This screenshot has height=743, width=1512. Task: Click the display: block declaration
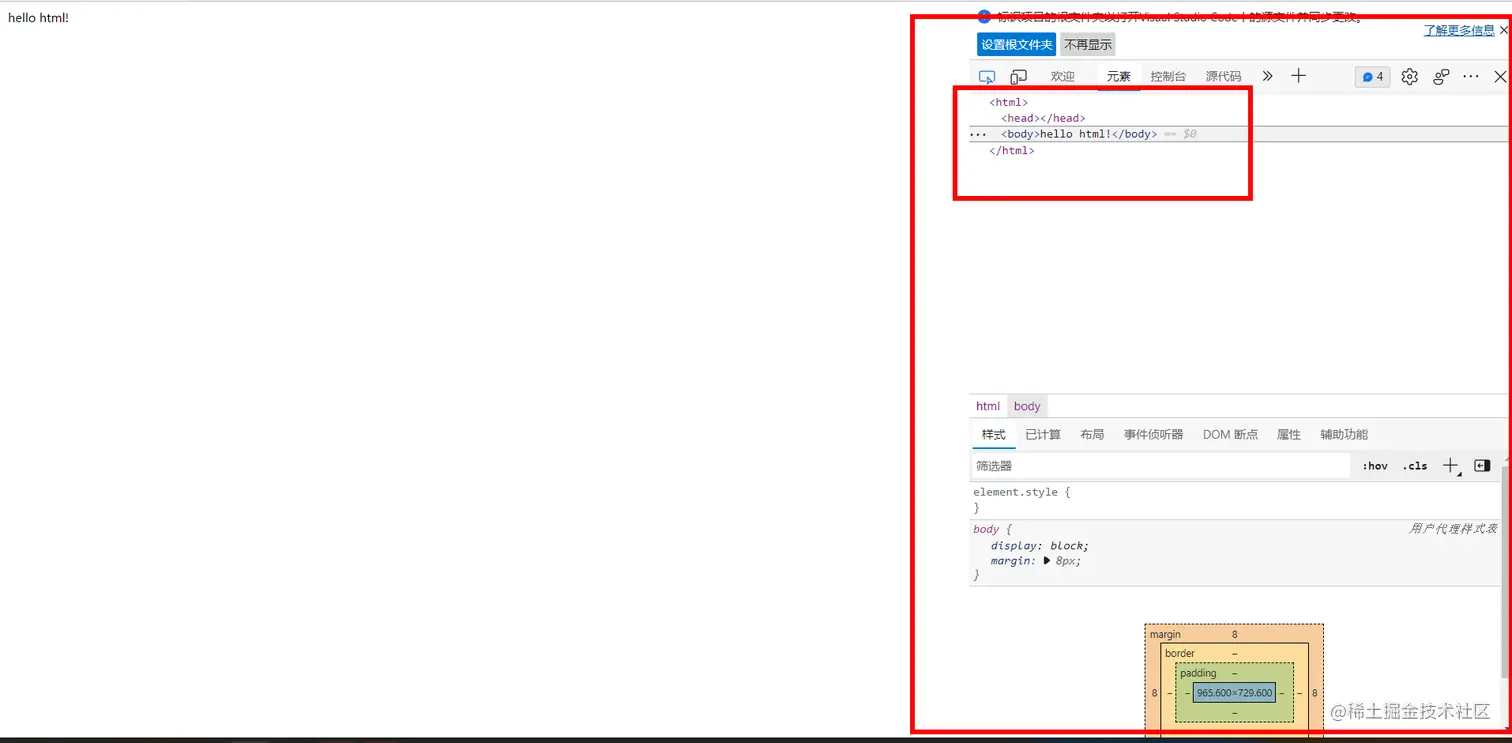coord(1040,545)
